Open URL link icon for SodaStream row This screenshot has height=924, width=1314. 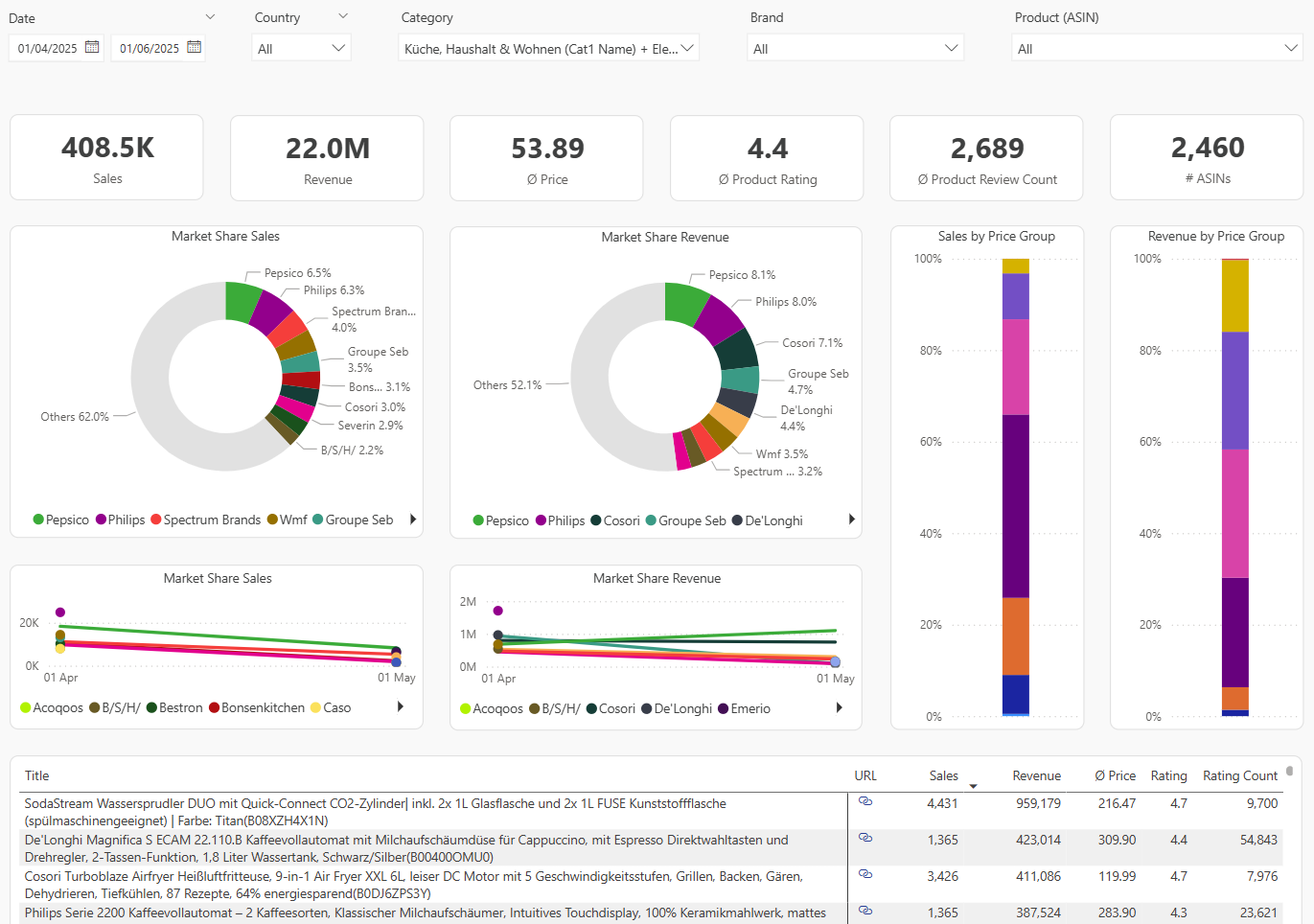(x=865, y=801)
